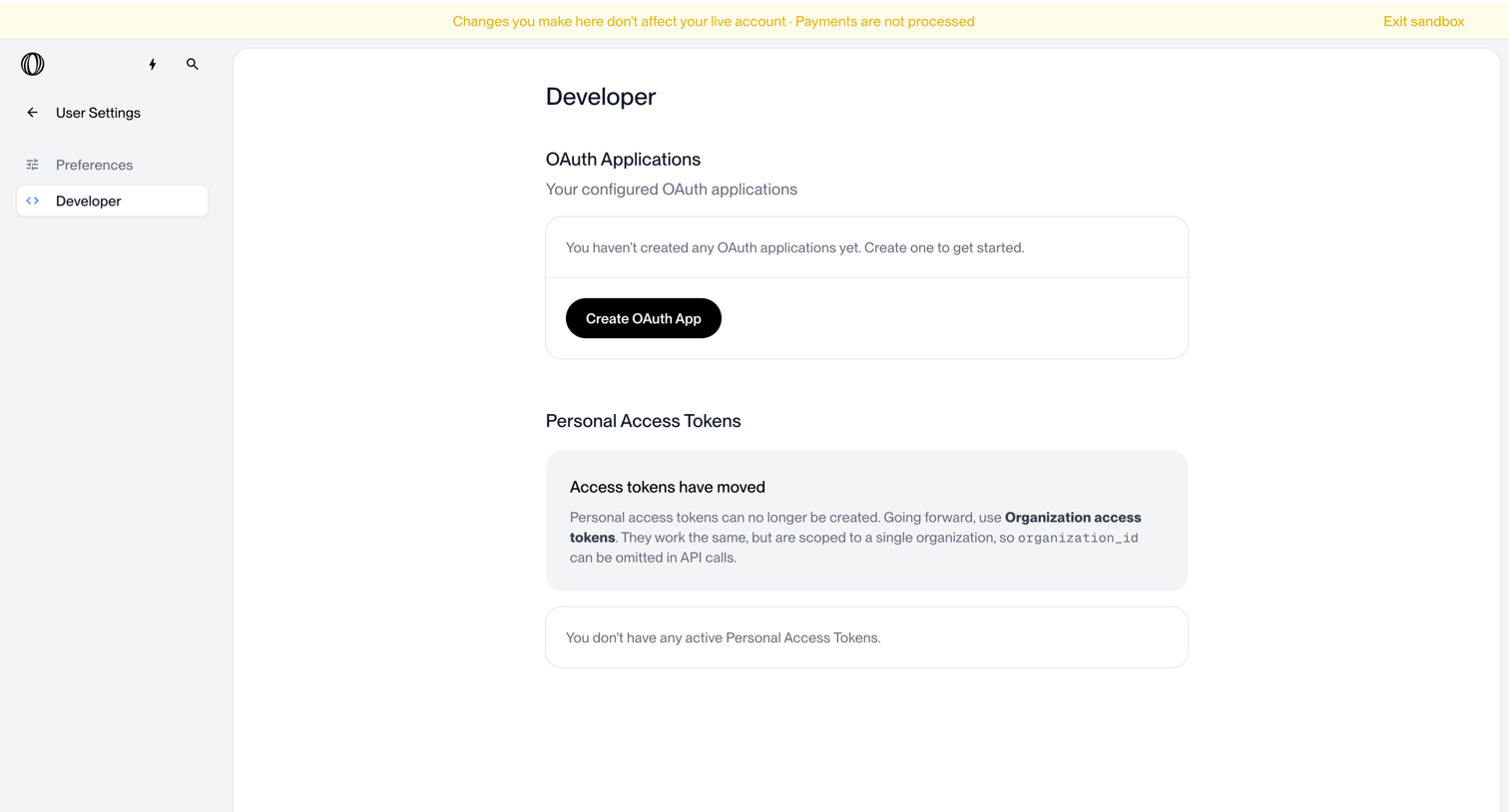The width and height of the screenshot is (1509, 812).
Task: Click the Your configured OAuth applications subtitle
Action: point(672,190)
